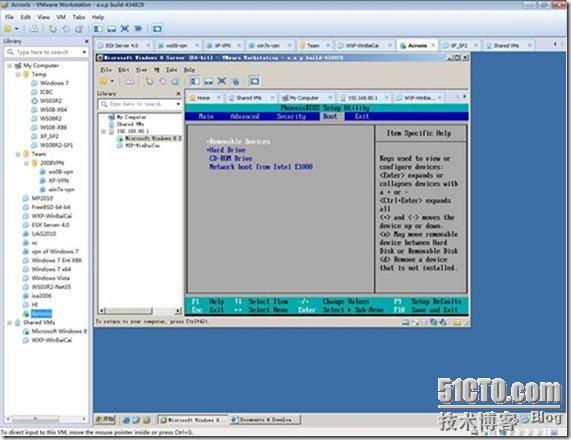Collapse the My Computer tree node

pyautogui.click(x=9, y=66)
